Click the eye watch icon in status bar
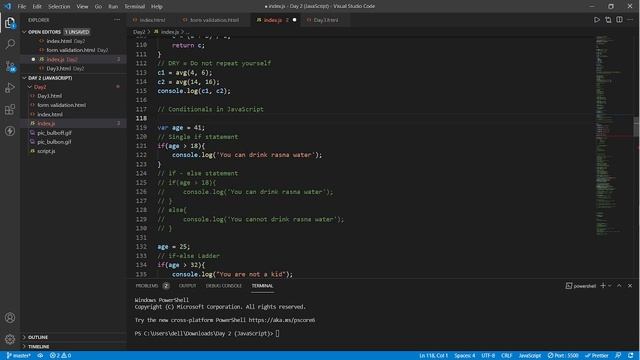 (40, 356)
